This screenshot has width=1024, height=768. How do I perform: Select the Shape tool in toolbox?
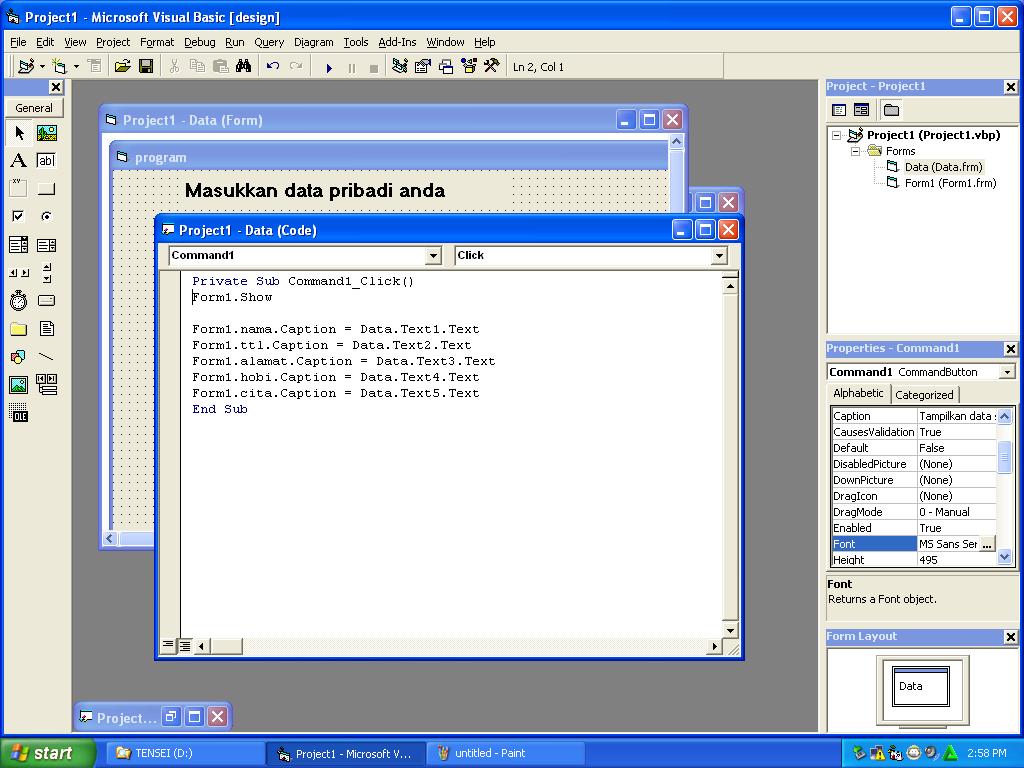(x=18, y=357)
